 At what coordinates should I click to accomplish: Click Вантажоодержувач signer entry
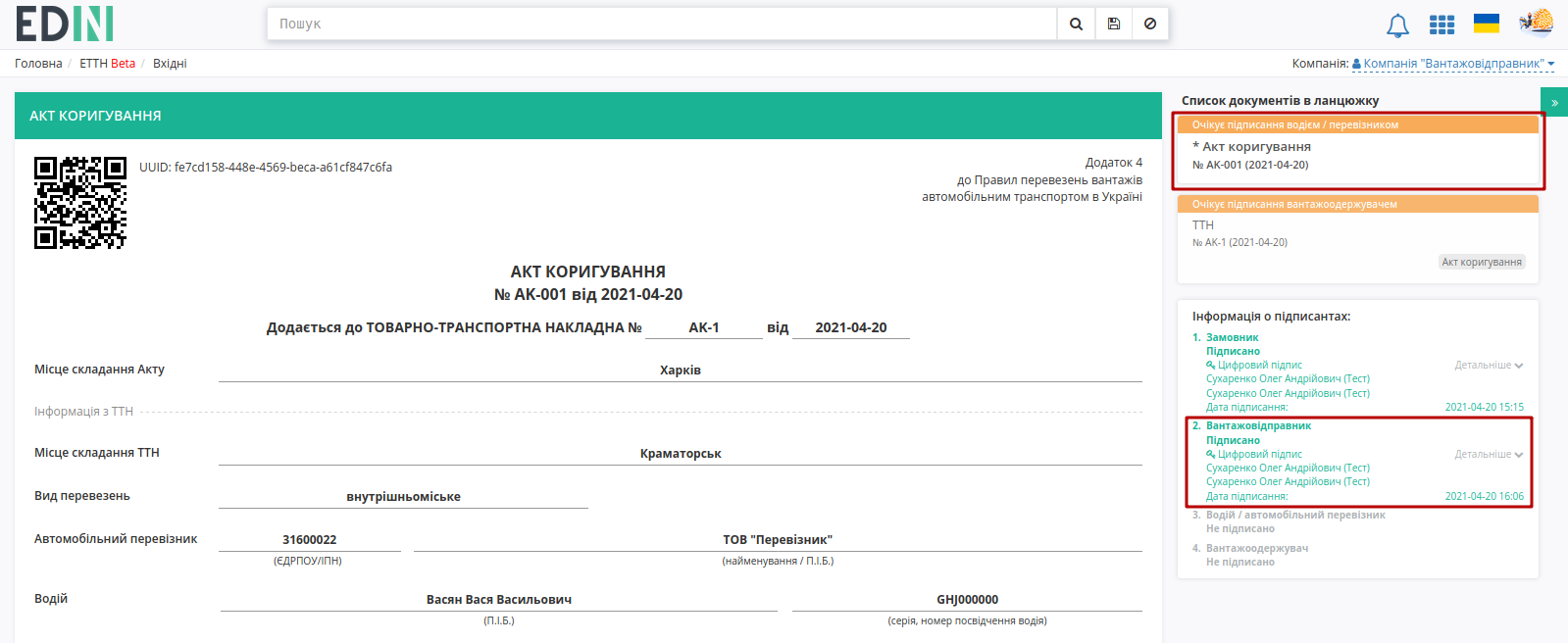(x=1257, y=549)
